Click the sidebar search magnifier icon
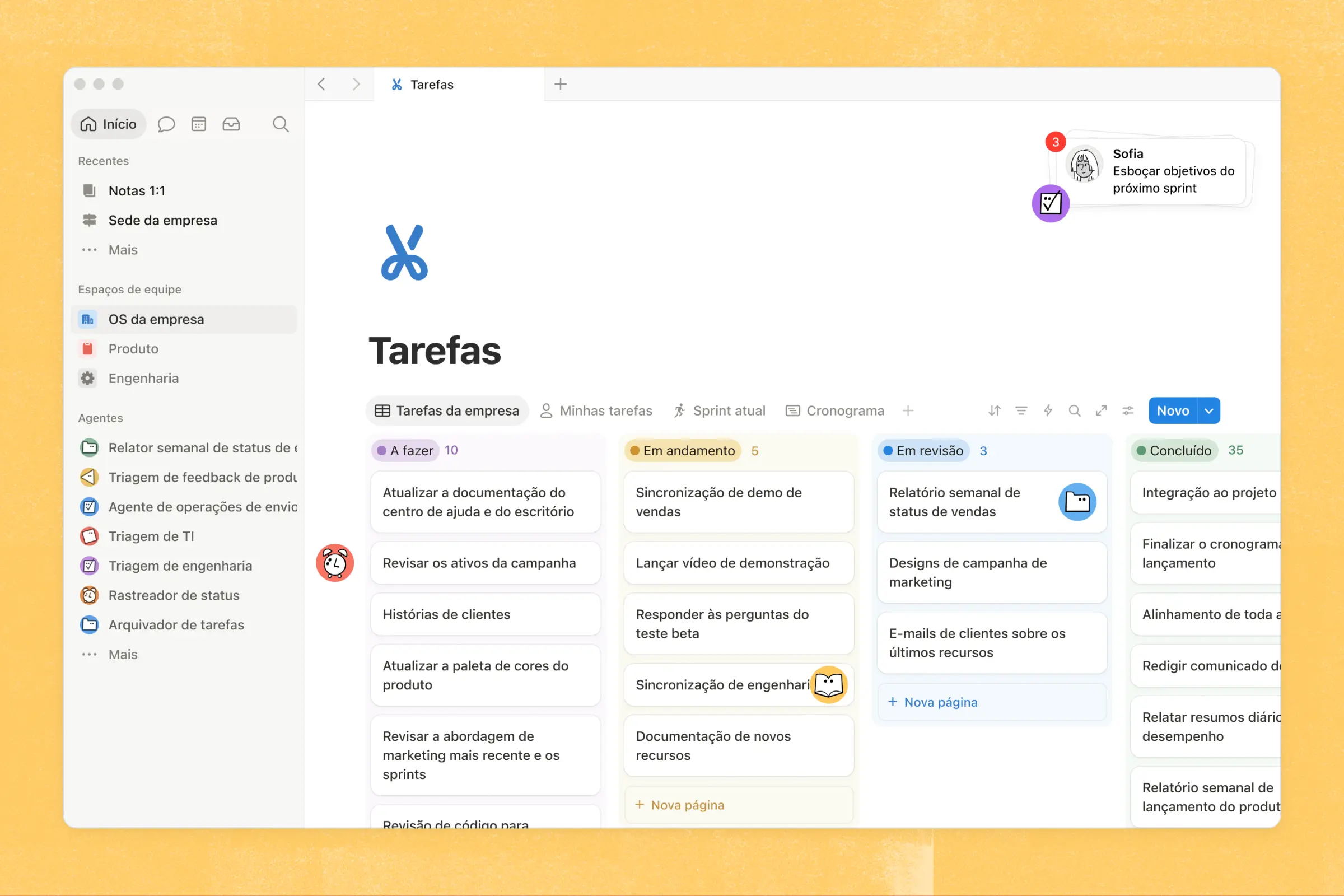 pos(281,124)
